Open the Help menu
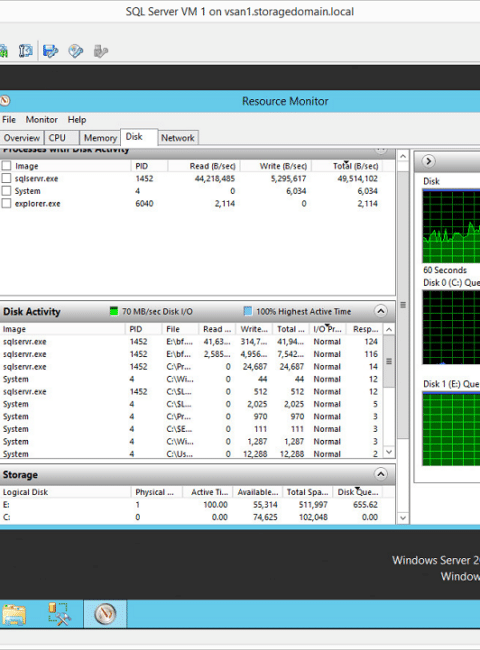The width and height of the screenshot is (480, 650). (77, 120)
